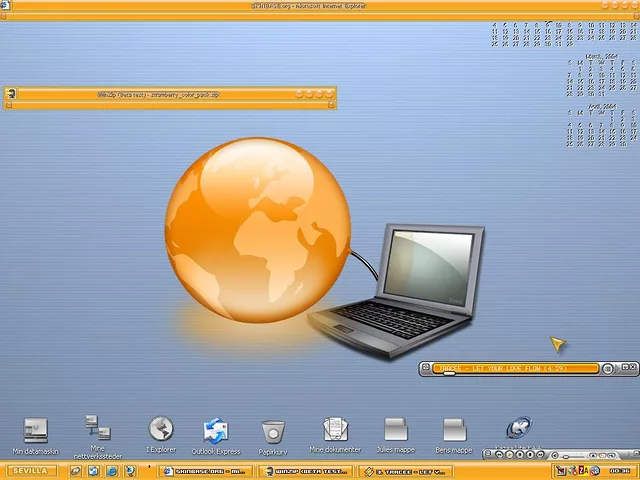Image resolution: width=640 pixels, height=480 pixels.
Task: Click the WinZip window title bar icon
Action: tap(11, 93)
